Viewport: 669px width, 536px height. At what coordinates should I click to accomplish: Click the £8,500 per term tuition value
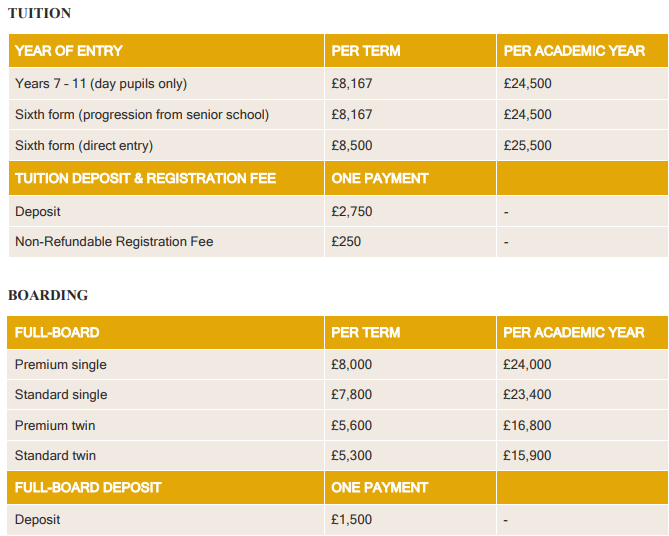pos(352,146)
